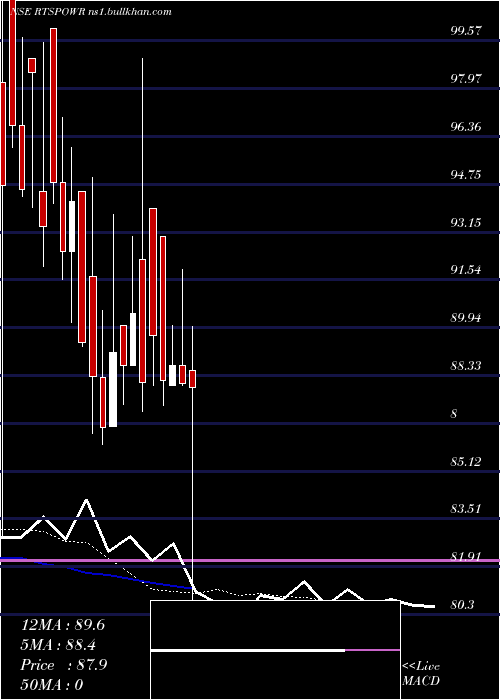The height and width of the screenshot is (700, 500).
Task: Click the 85.12 price axis label
Action: pos(467,461)
